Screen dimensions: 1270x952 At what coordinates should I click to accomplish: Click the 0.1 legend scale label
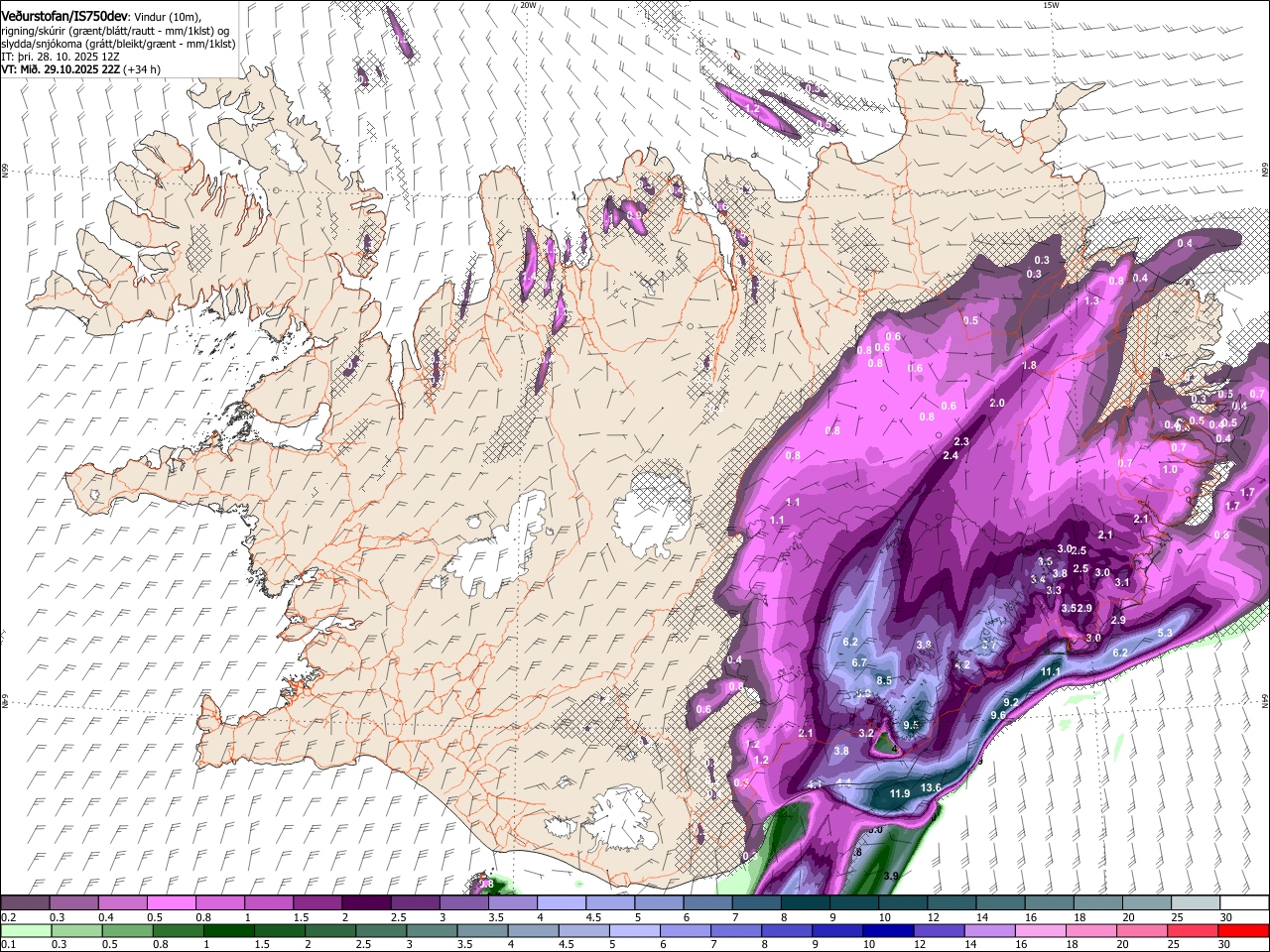[8, 944]
